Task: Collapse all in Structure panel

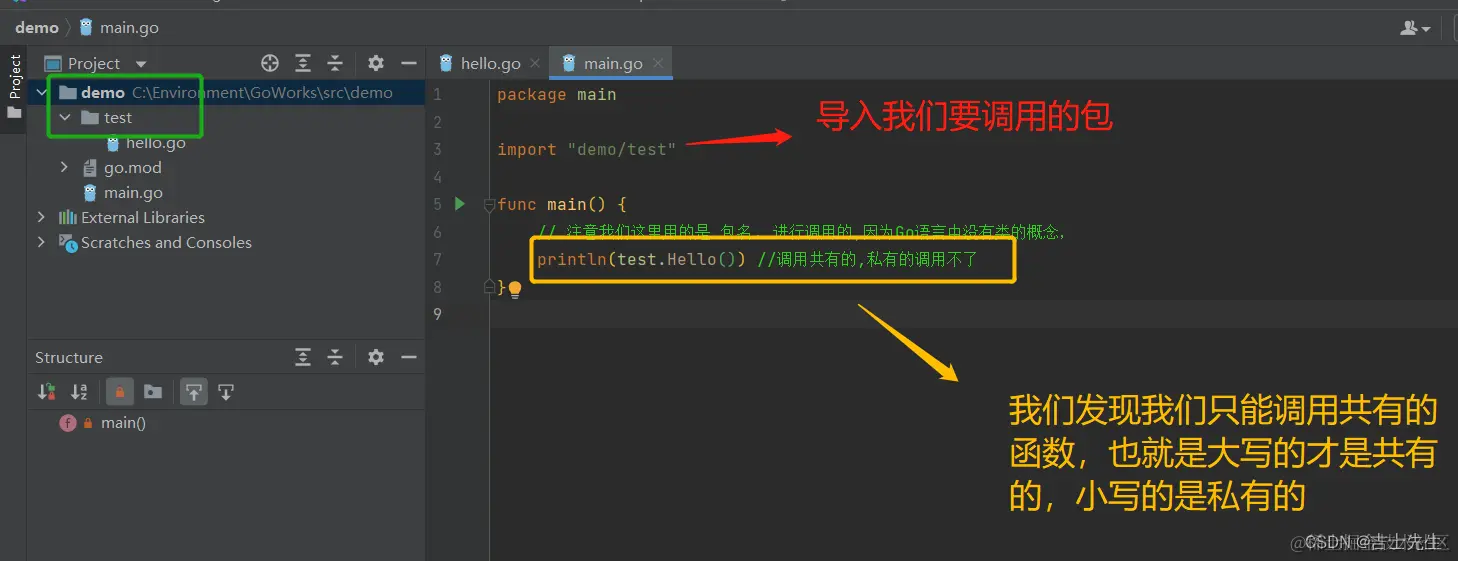Action: pyautogui.click(x=336, y=357)
